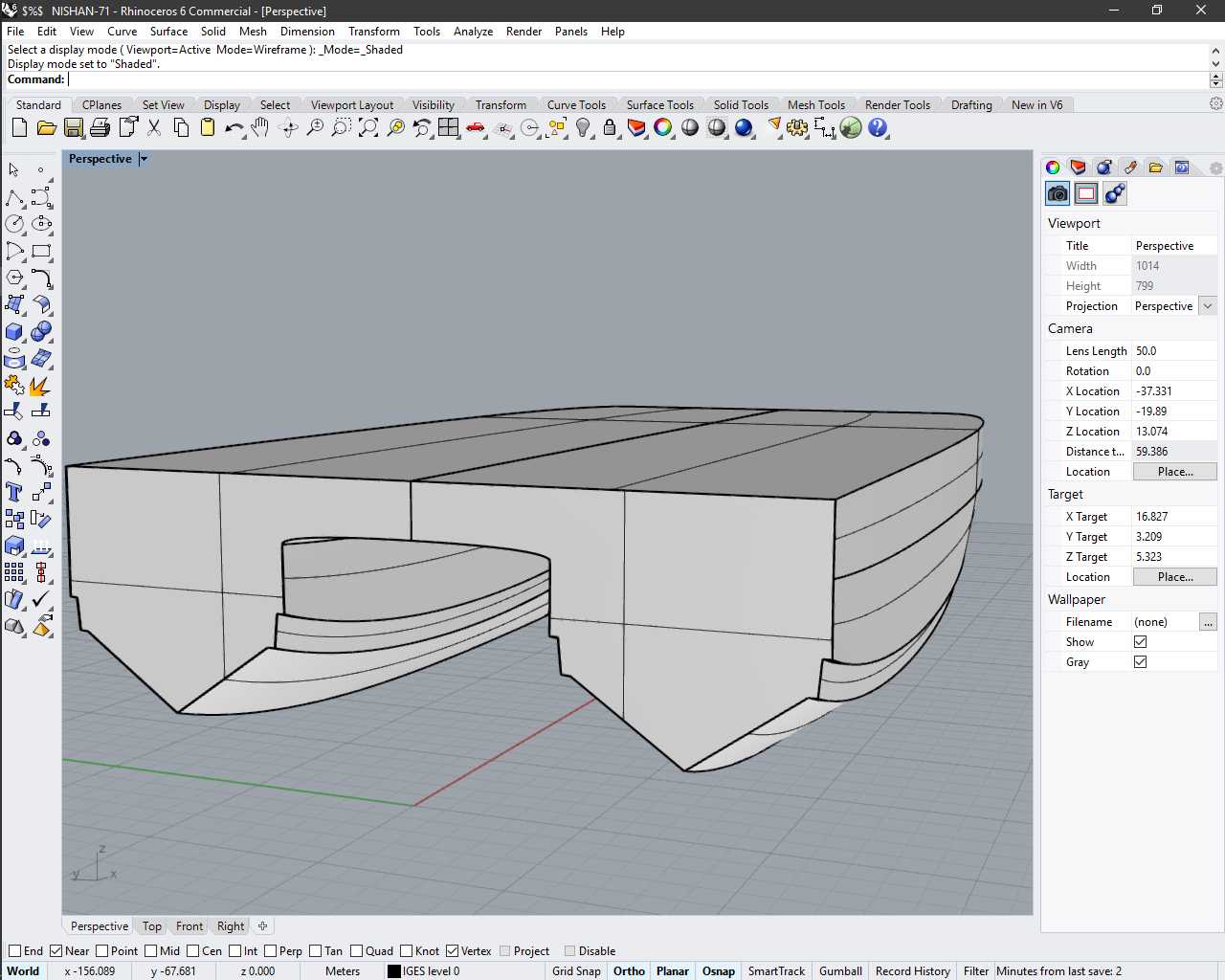Open Layers from the toolbar icon
Image resolution: width=1225 pixels, height=980 pixels.
point(636,127)
